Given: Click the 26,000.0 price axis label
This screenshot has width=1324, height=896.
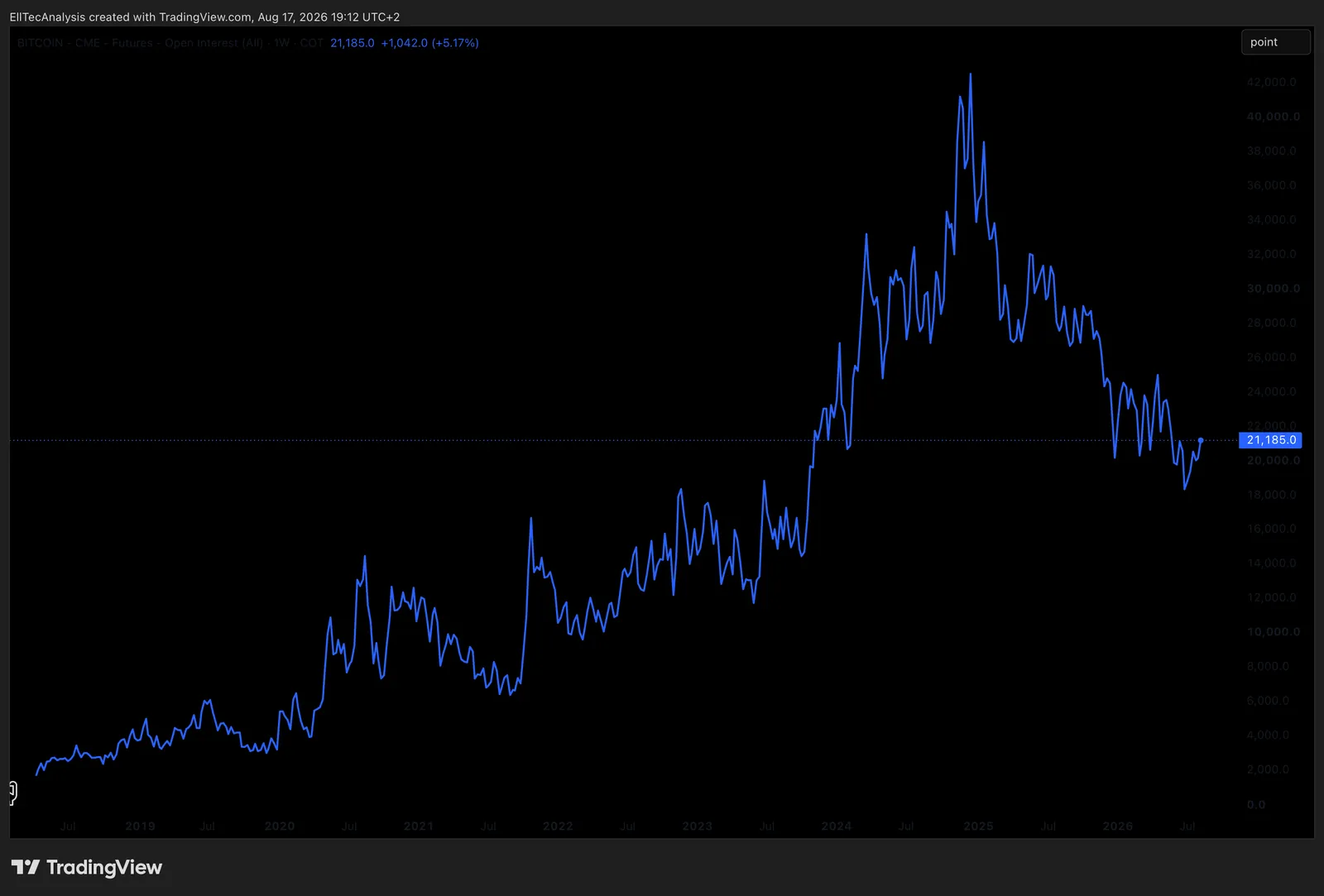Looking at the screenshot, I should [x=1272, y=357].
